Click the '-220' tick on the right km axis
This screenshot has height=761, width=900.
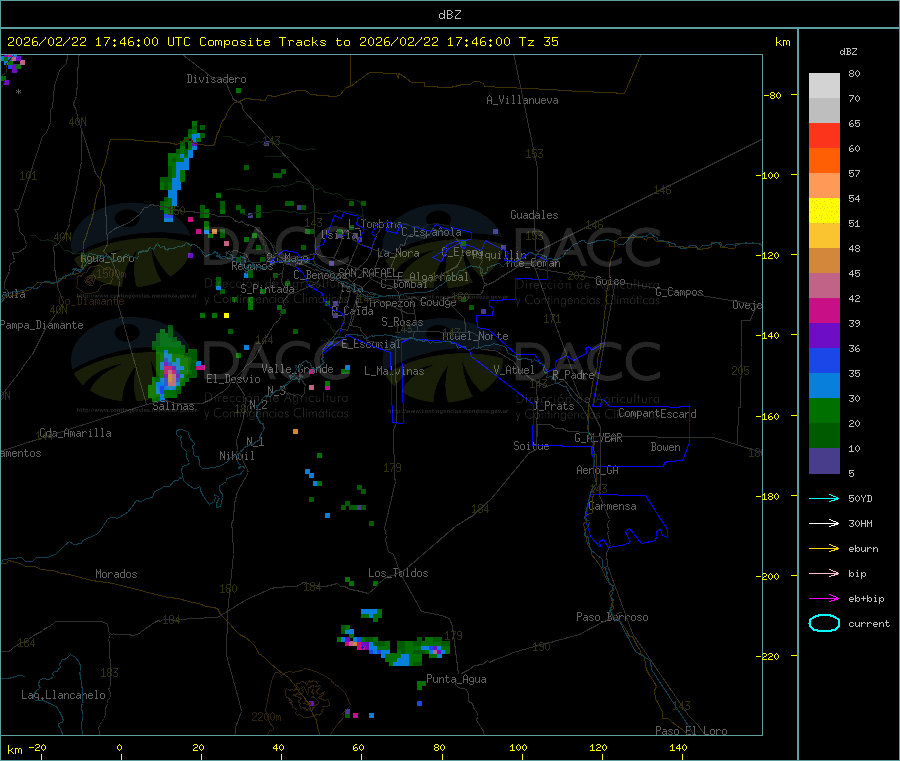tap(767, 657)
